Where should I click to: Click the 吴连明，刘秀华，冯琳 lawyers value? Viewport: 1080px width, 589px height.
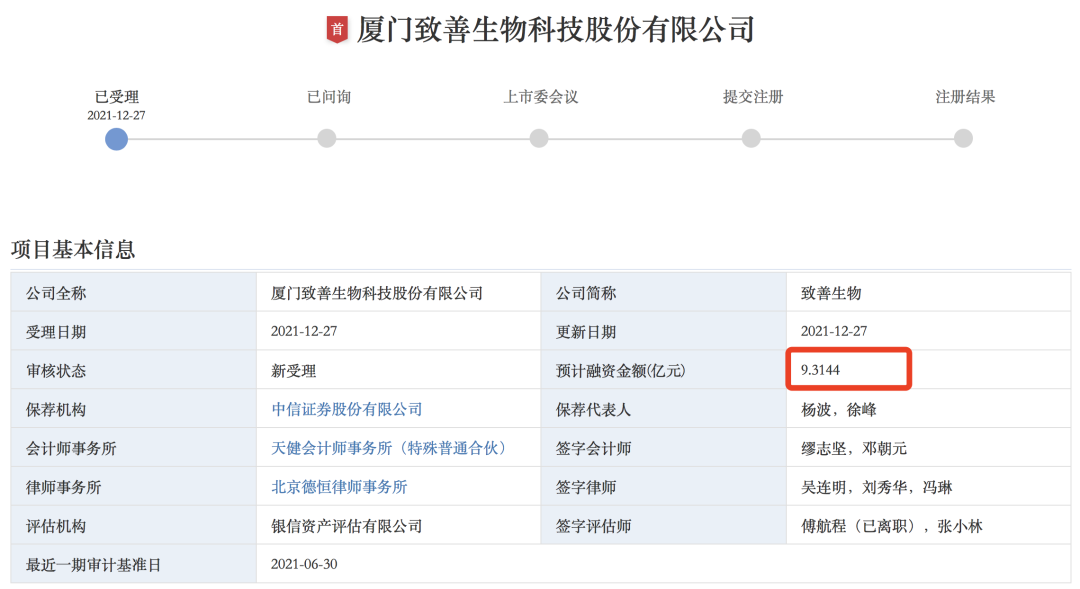876,488
